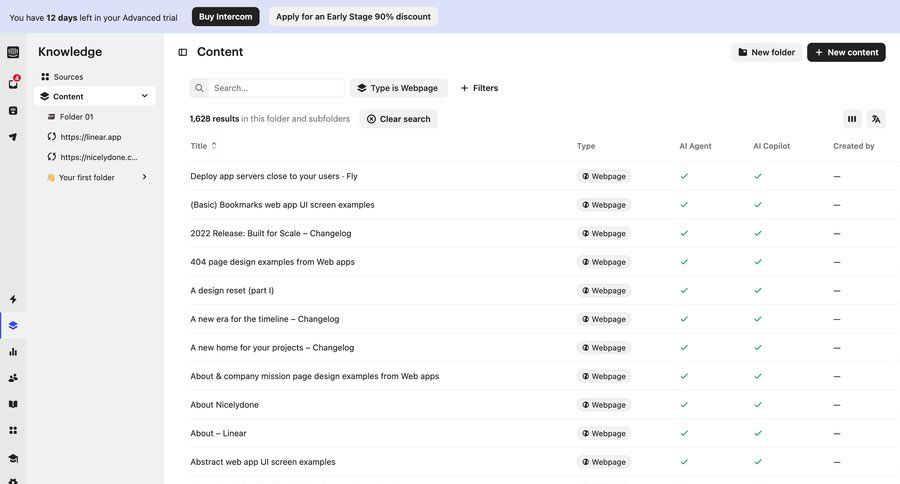900x484 pixels.
Task: Open 2022 Release: Built for Scale – Changelog
Action: tap(271, 234)
